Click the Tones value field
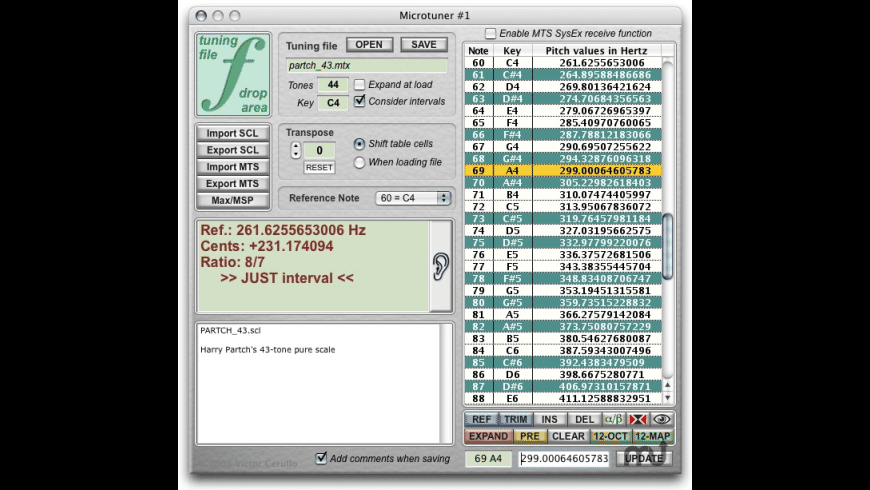This screenshot has height=490, width=870. click(333, 84)
